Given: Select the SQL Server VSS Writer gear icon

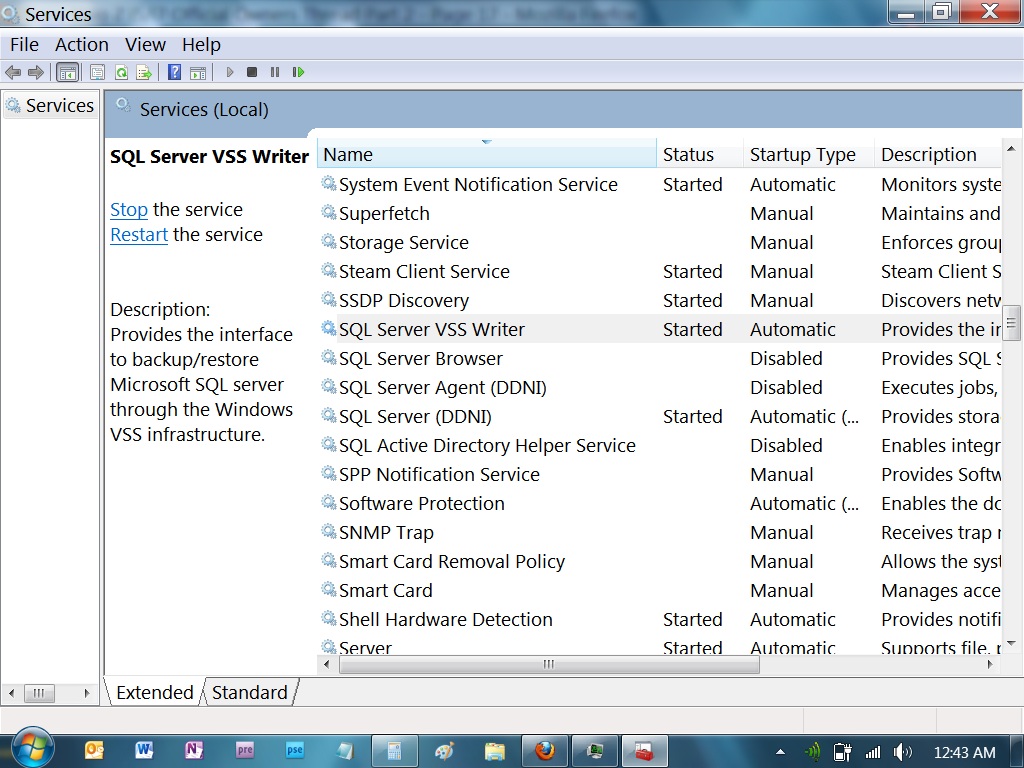Looking at the screenshot, I should (x=328, y=328).
